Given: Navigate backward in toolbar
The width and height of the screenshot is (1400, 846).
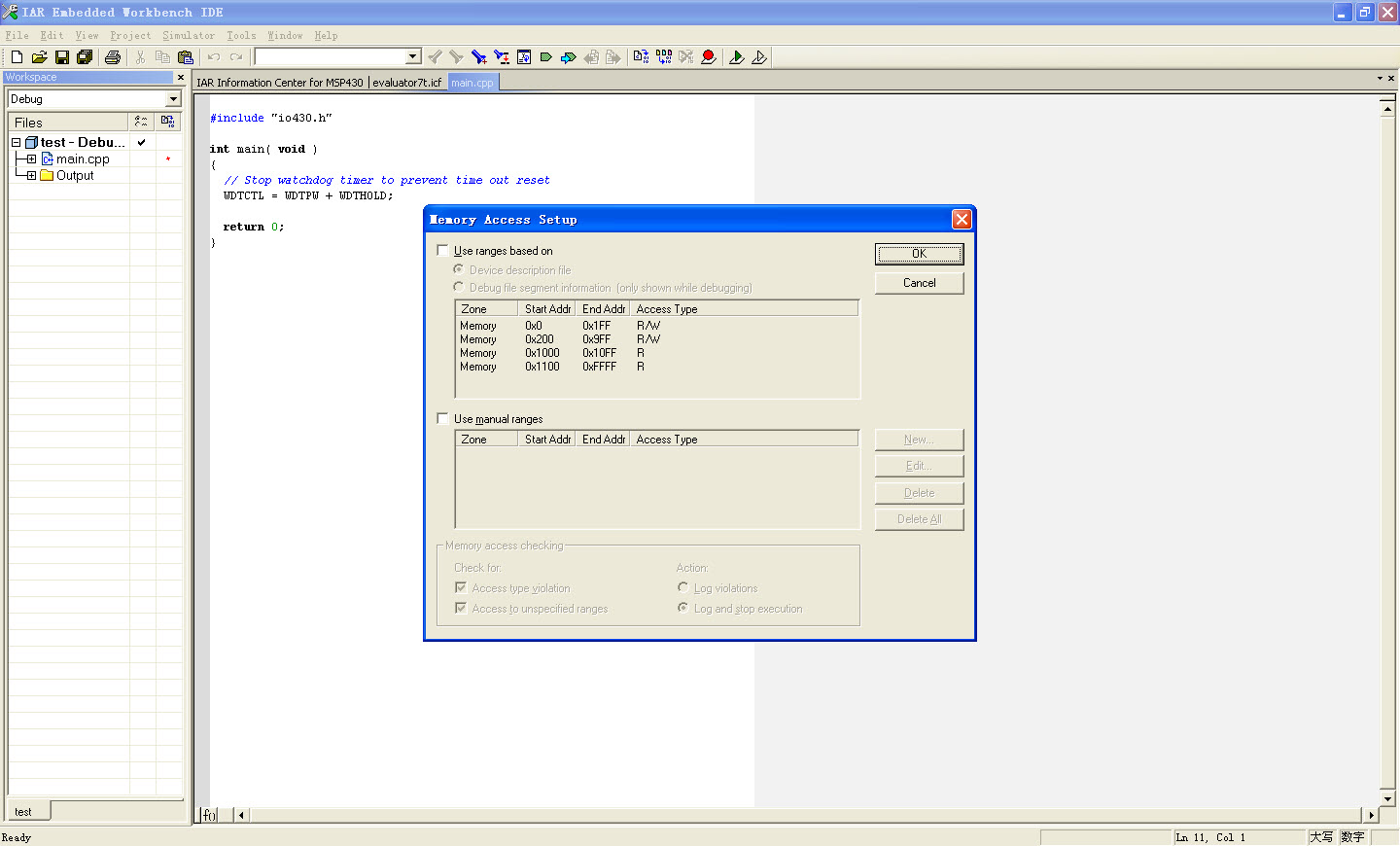Looking at the screenshot, I should tap(591, 57).
